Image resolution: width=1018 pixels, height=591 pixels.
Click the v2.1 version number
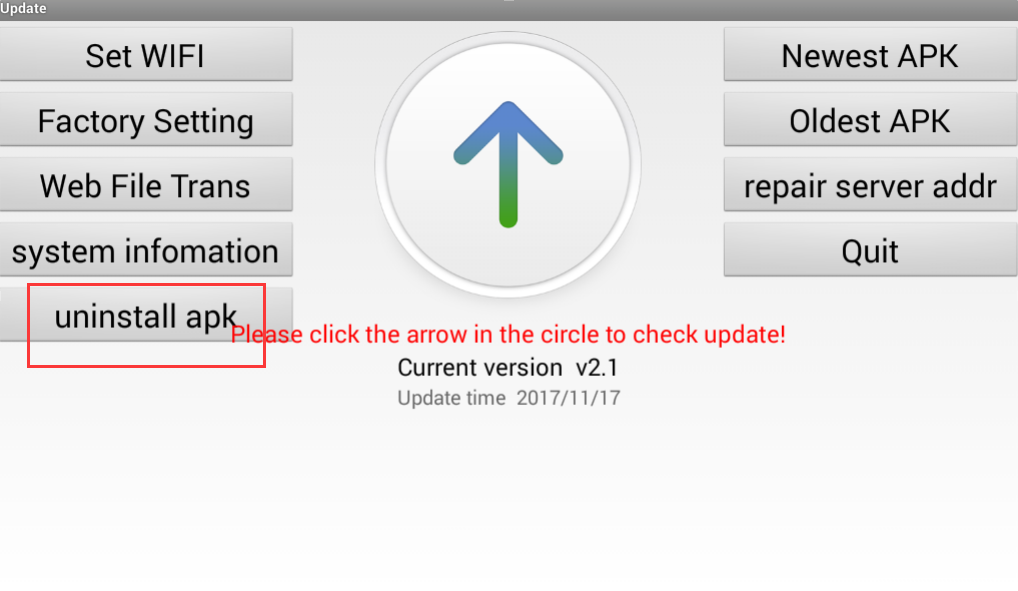tap(597, 368)
